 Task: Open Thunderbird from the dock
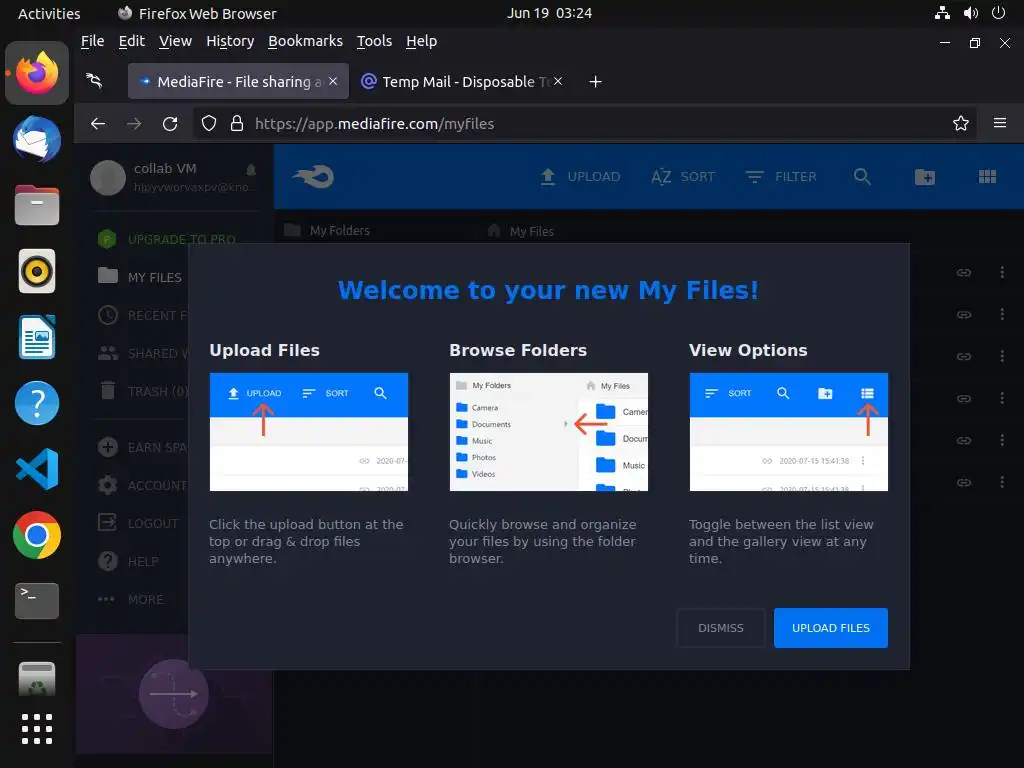[37, 139]
